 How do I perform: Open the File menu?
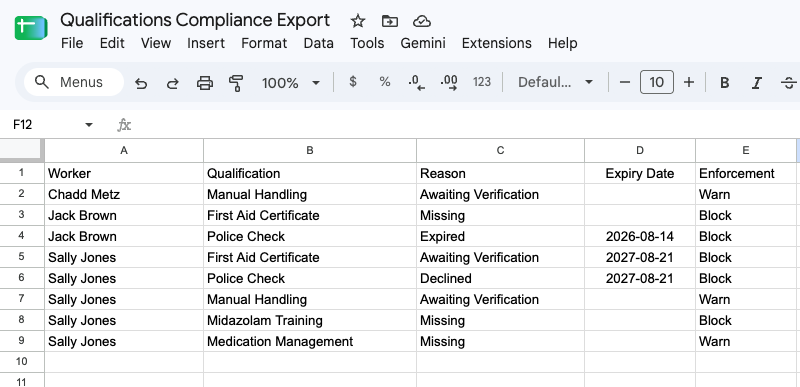click(x=72, y=43)
